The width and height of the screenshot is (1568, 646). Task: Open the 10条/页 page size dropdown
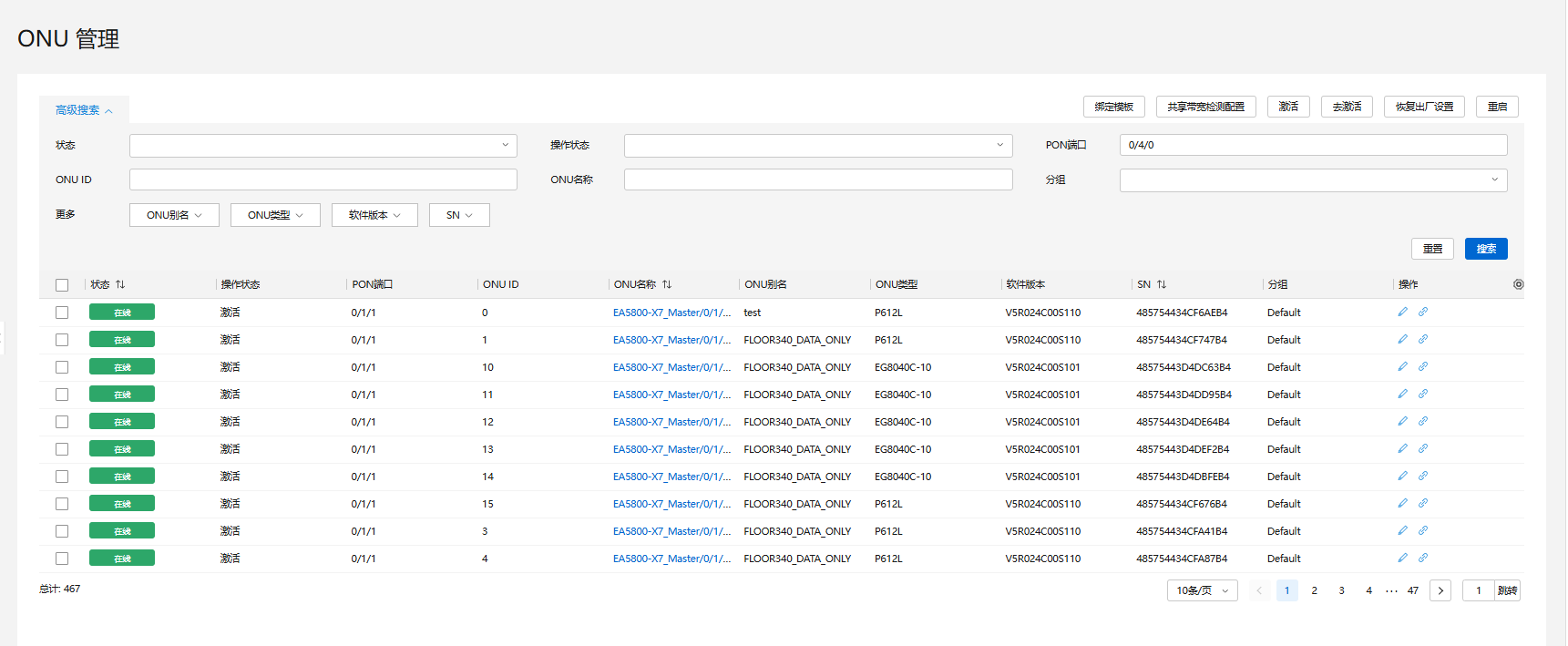pyautogui.click(x=1202, y=590)
